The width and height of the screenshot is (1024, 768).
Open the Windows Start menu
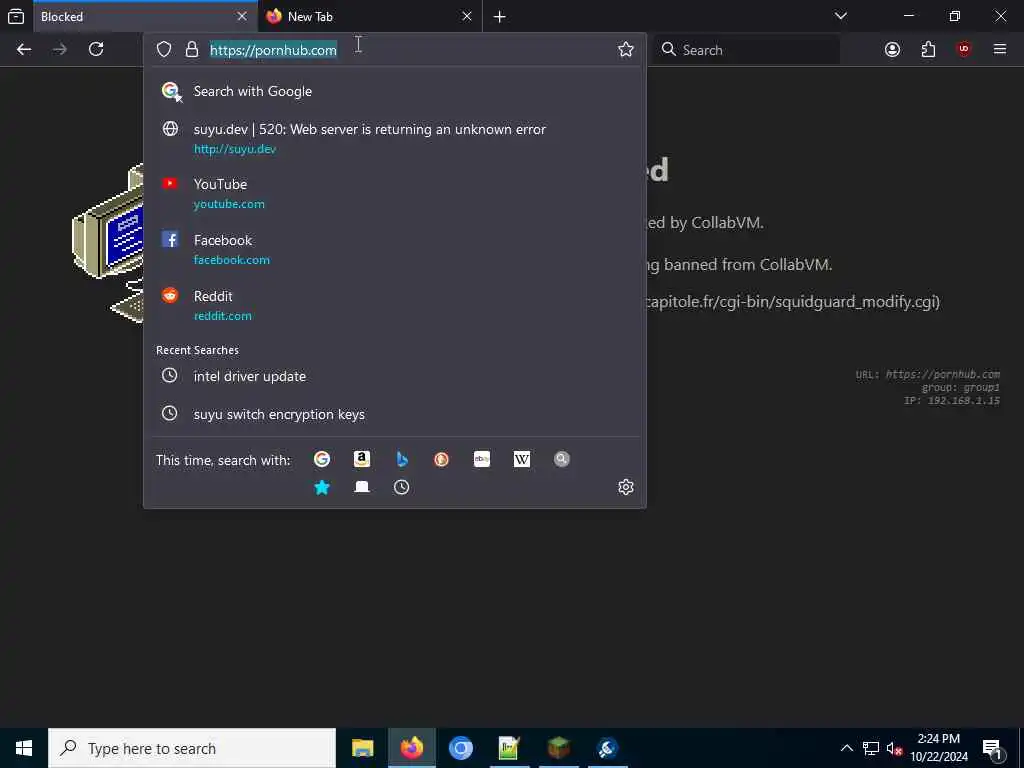point(24,748)
